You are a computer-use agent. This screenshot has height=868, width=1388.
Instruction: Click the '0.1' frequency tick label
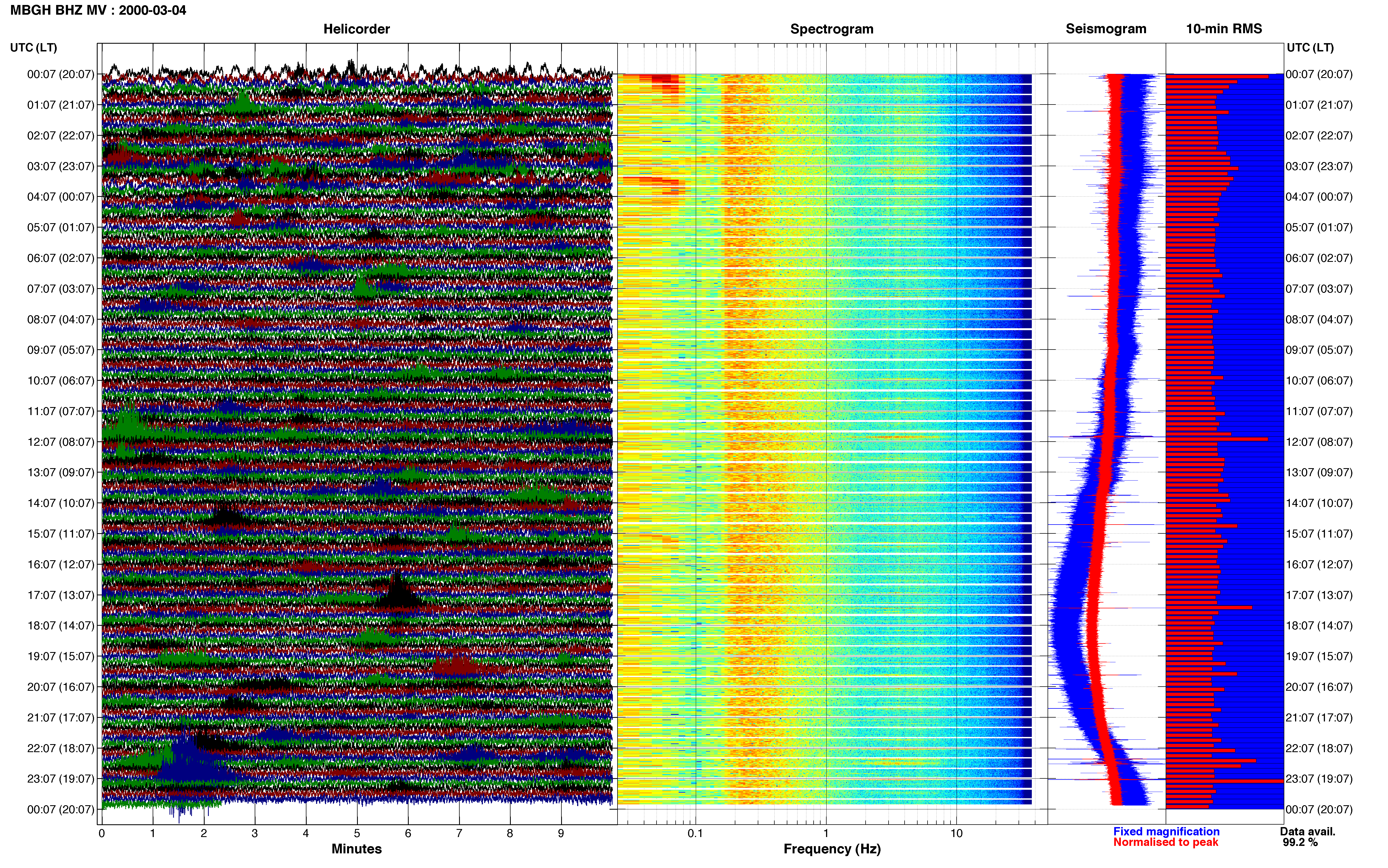tap(695, 833)
